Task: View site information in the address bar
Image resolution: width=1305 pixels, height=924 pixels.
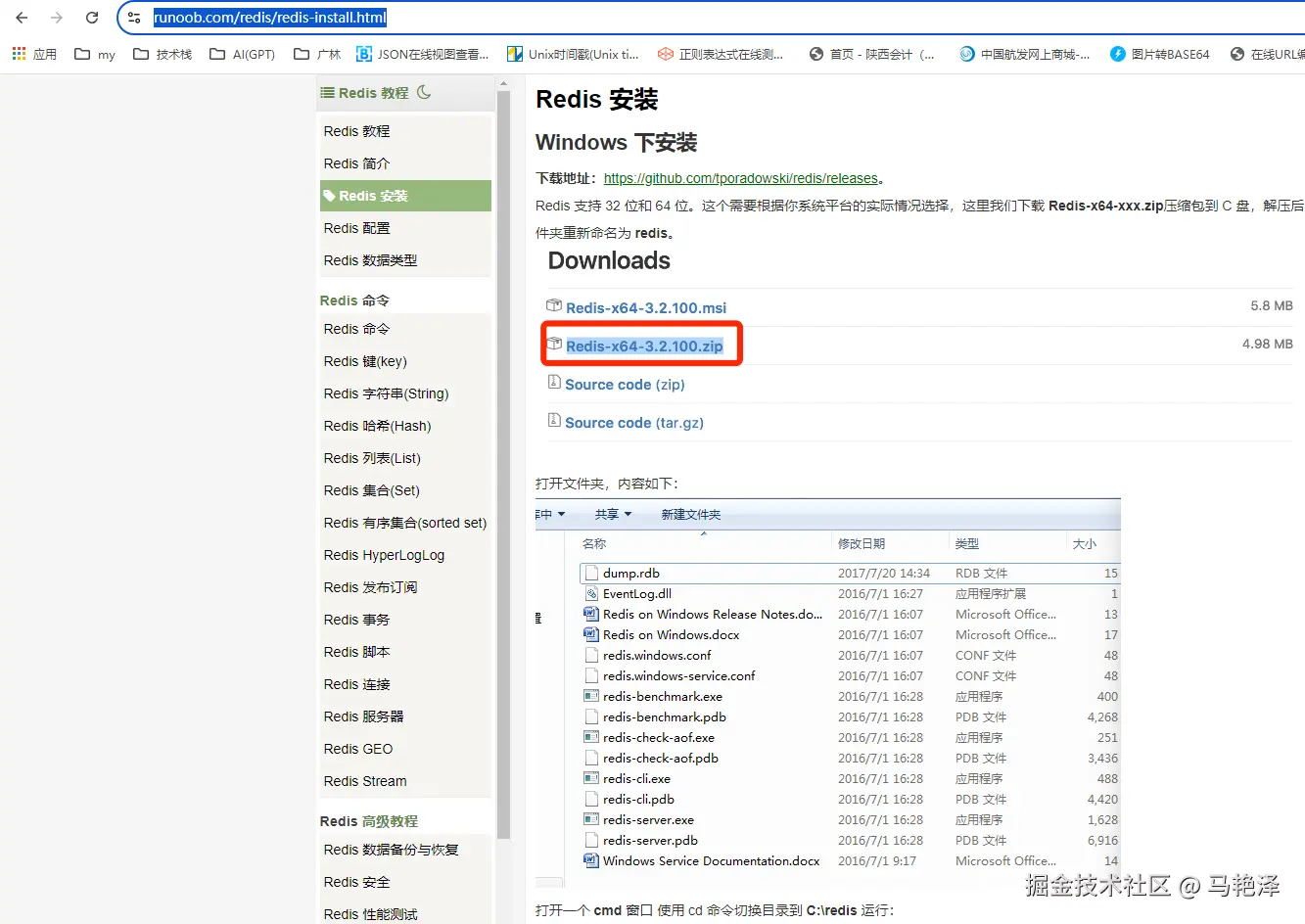Action: pyautogui.click(x=135, y=18)
